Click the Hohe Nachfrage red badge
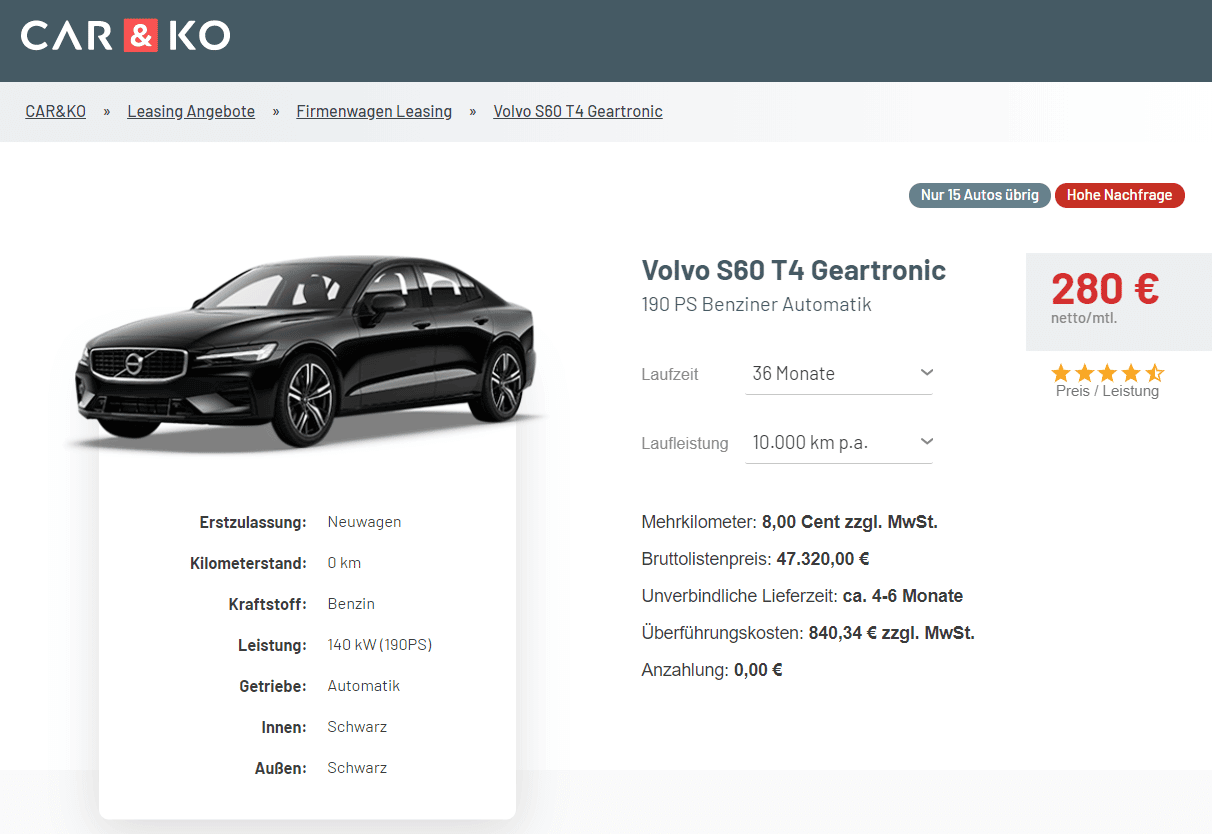The width and height of the screenshot is (1212, 834). (1119, 195)
